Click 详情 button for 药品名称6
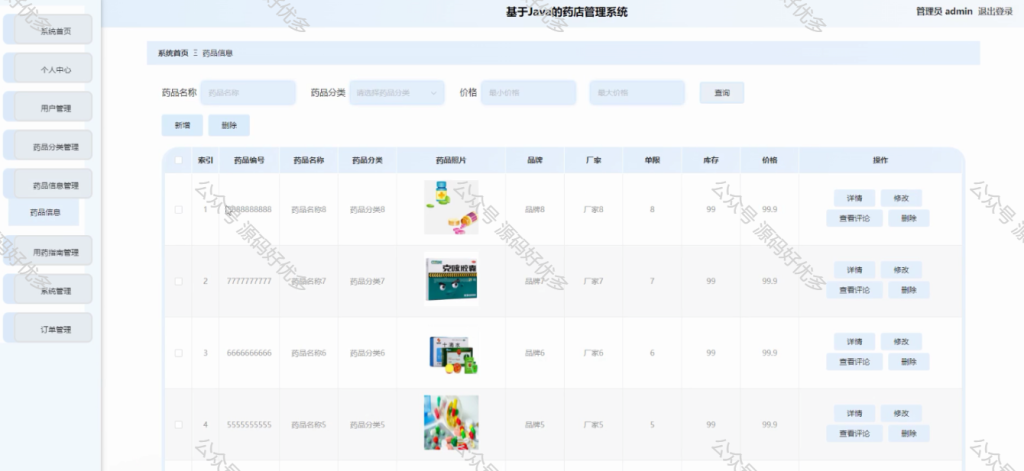The image size is (1024, 471). tap(854, 342)
